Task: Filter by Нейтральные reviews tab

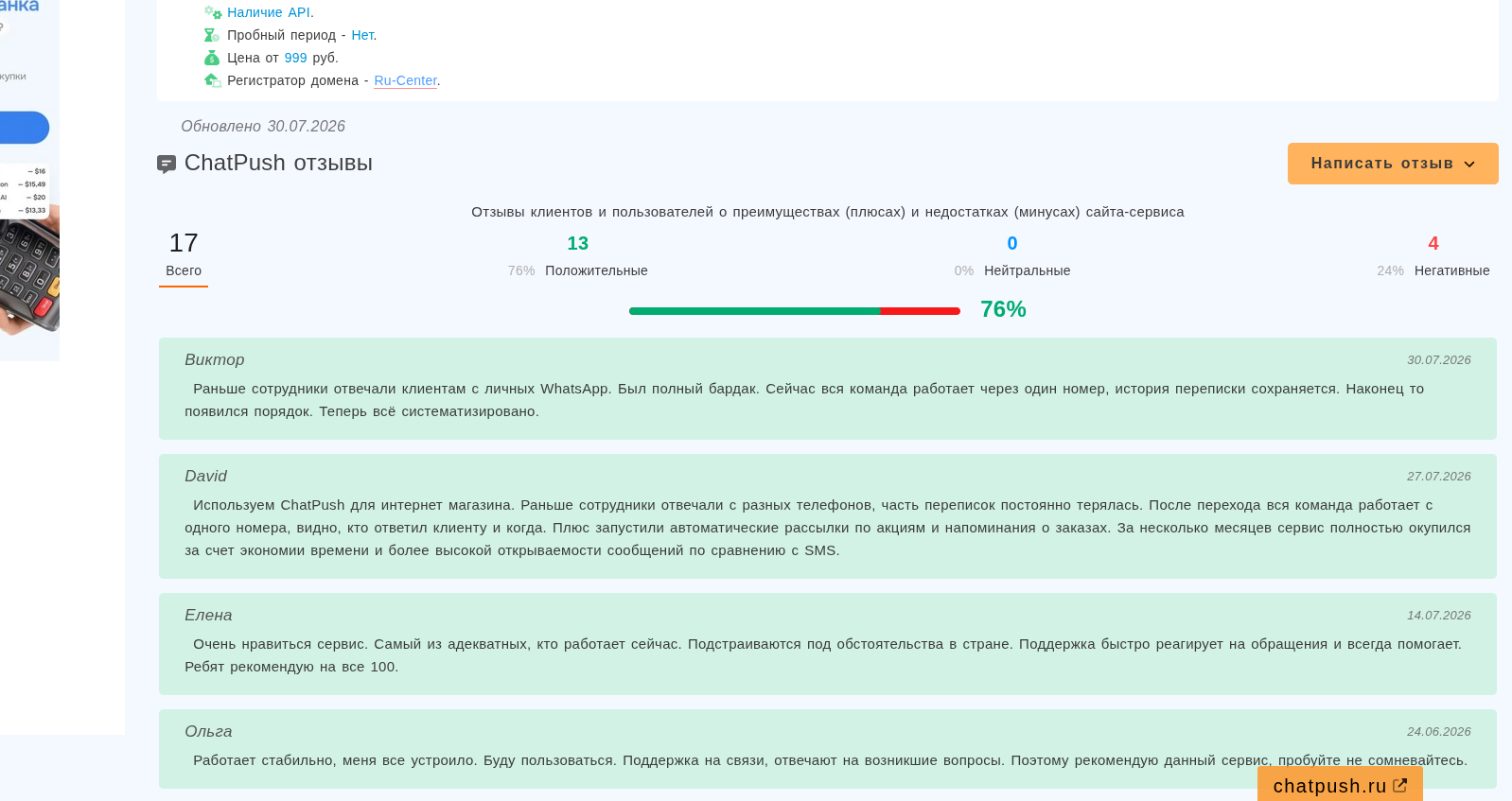Action: pyautogui.click(x=1012, y=256)
